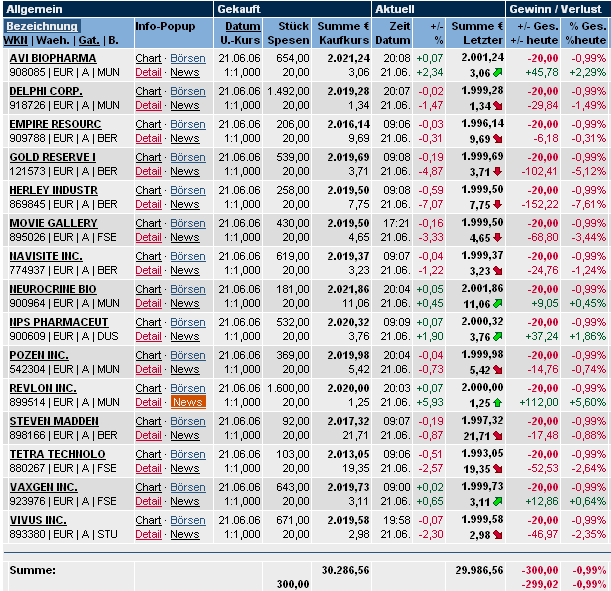611x591 pixels.
Task: Open VAXGEN INC. stock name link
Action: [x=44, y=487]
